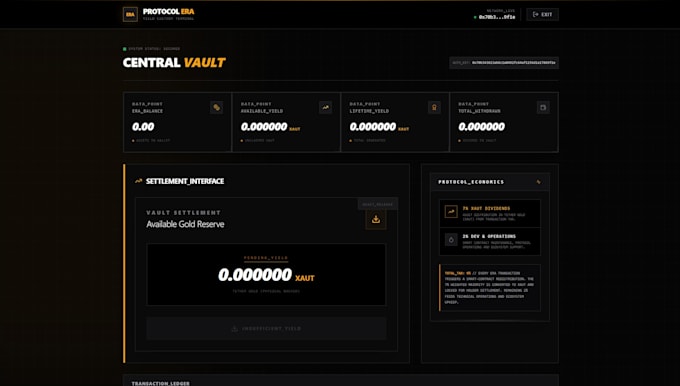This screenshot has width=680, height=386.
Task: Click the Available Gold Reserve label
Action: pyautogui.click(x=185, y=224)
